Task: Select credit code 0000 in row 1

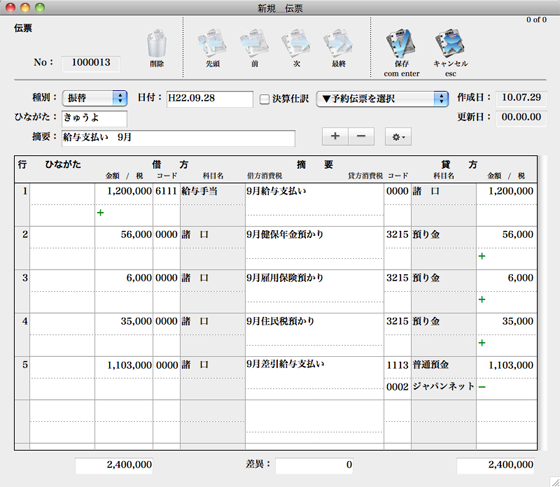Action: click(397, 191)
